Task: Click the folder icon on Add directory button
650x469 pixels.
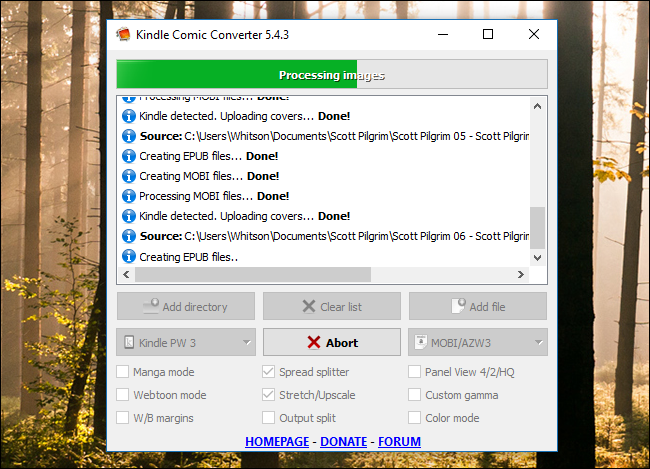Action: pos(151,306)
